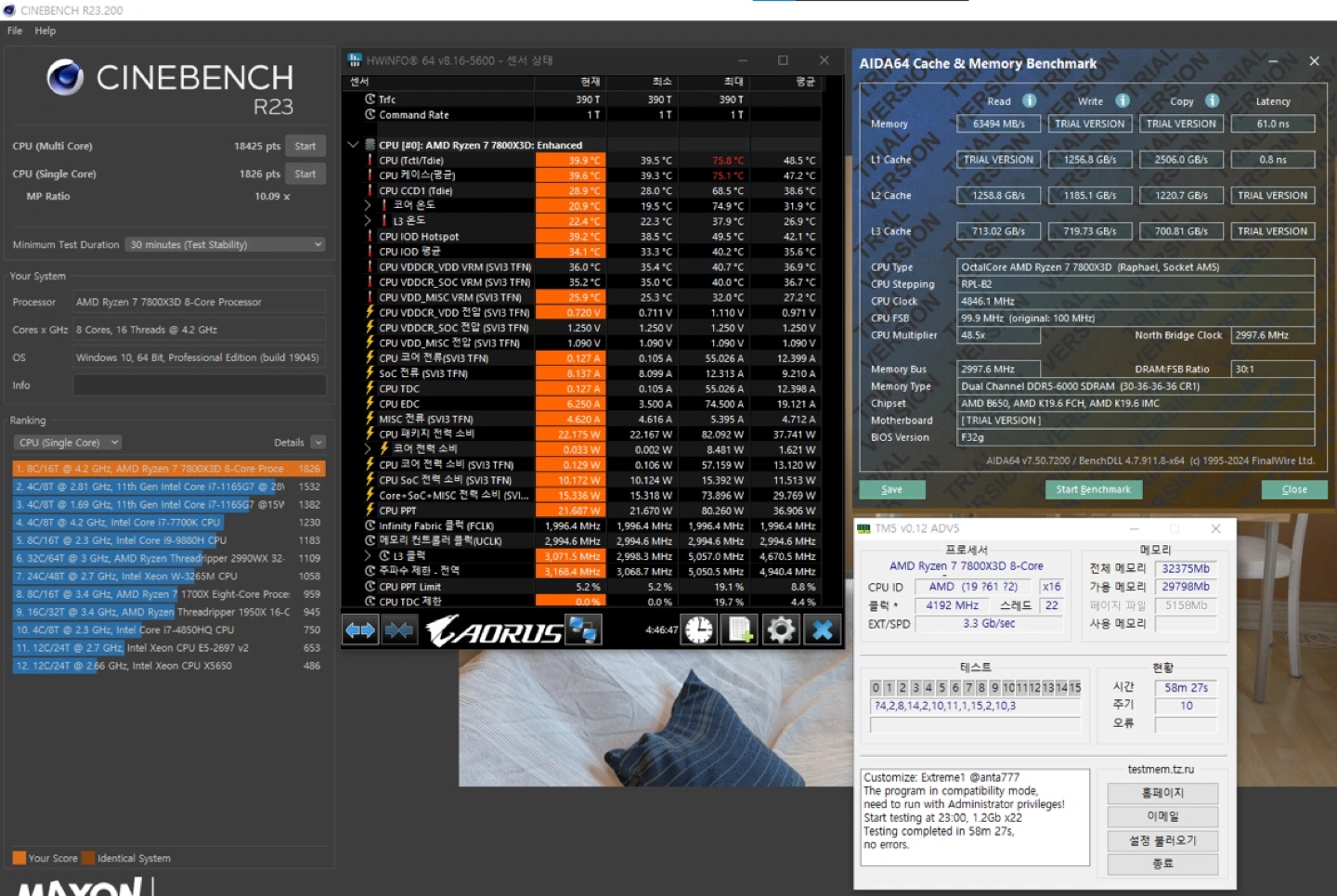Click HWiNFO clock reset timer icon
The image size is (1337, 896).
pos(699,630)
